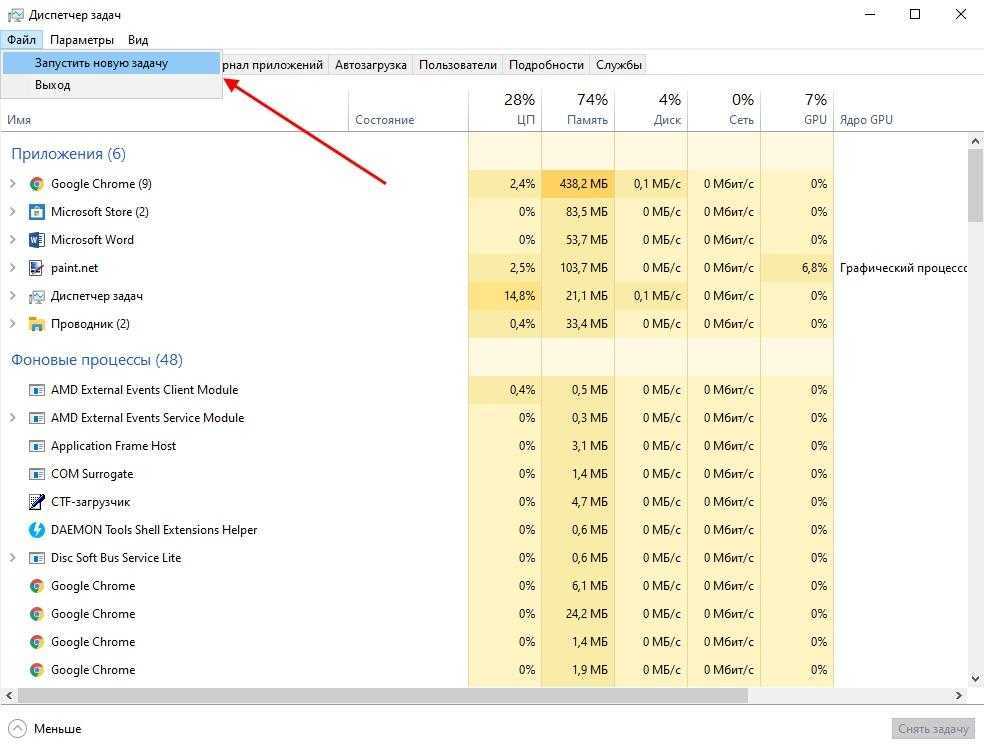The height and width of the screenshot is (753, 984).
Task: Switch to the Пользователи tab
Action: tap(457, 65)
